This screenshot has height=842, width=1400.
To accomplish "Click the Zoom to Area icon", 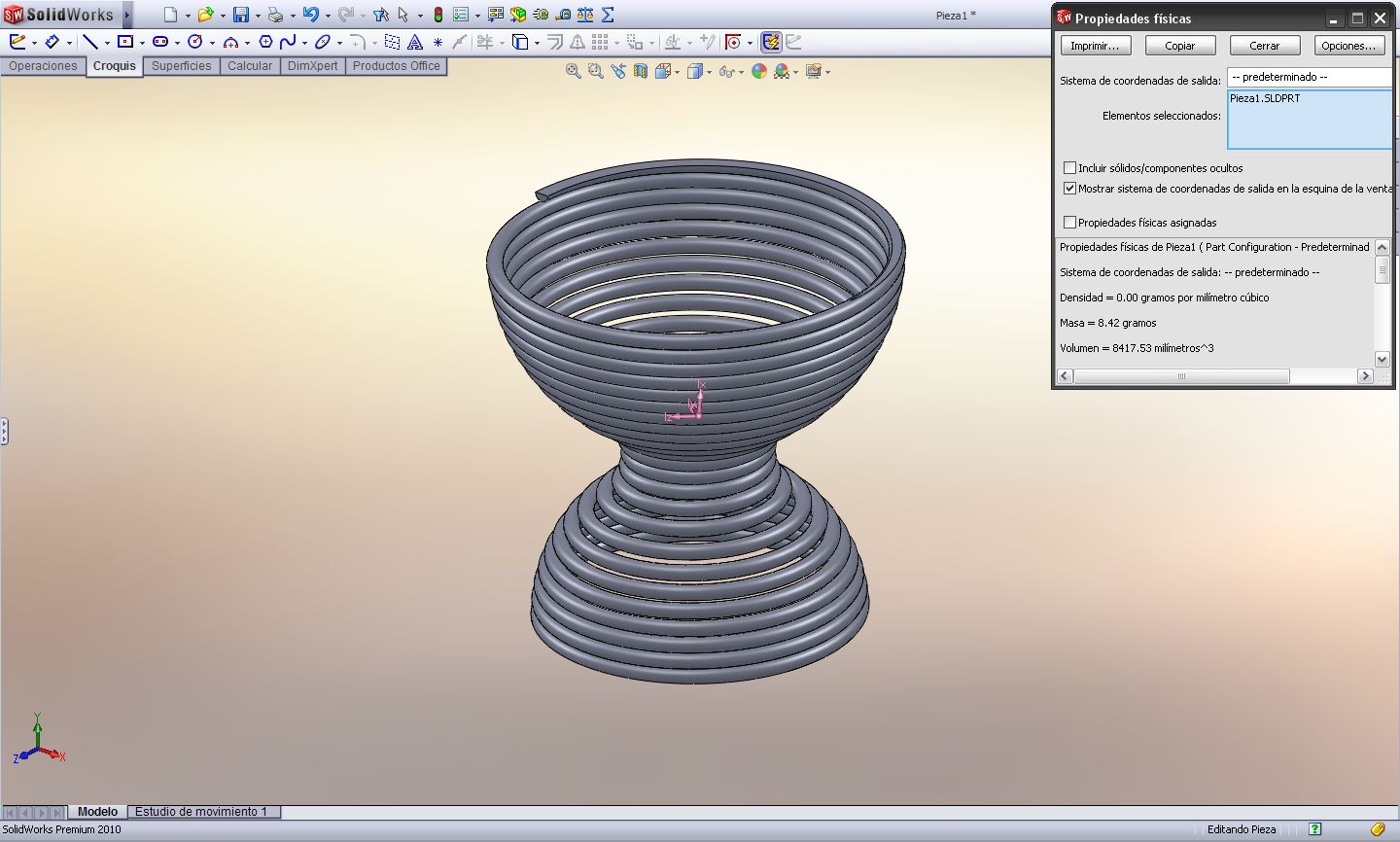I will coord(595,71).
